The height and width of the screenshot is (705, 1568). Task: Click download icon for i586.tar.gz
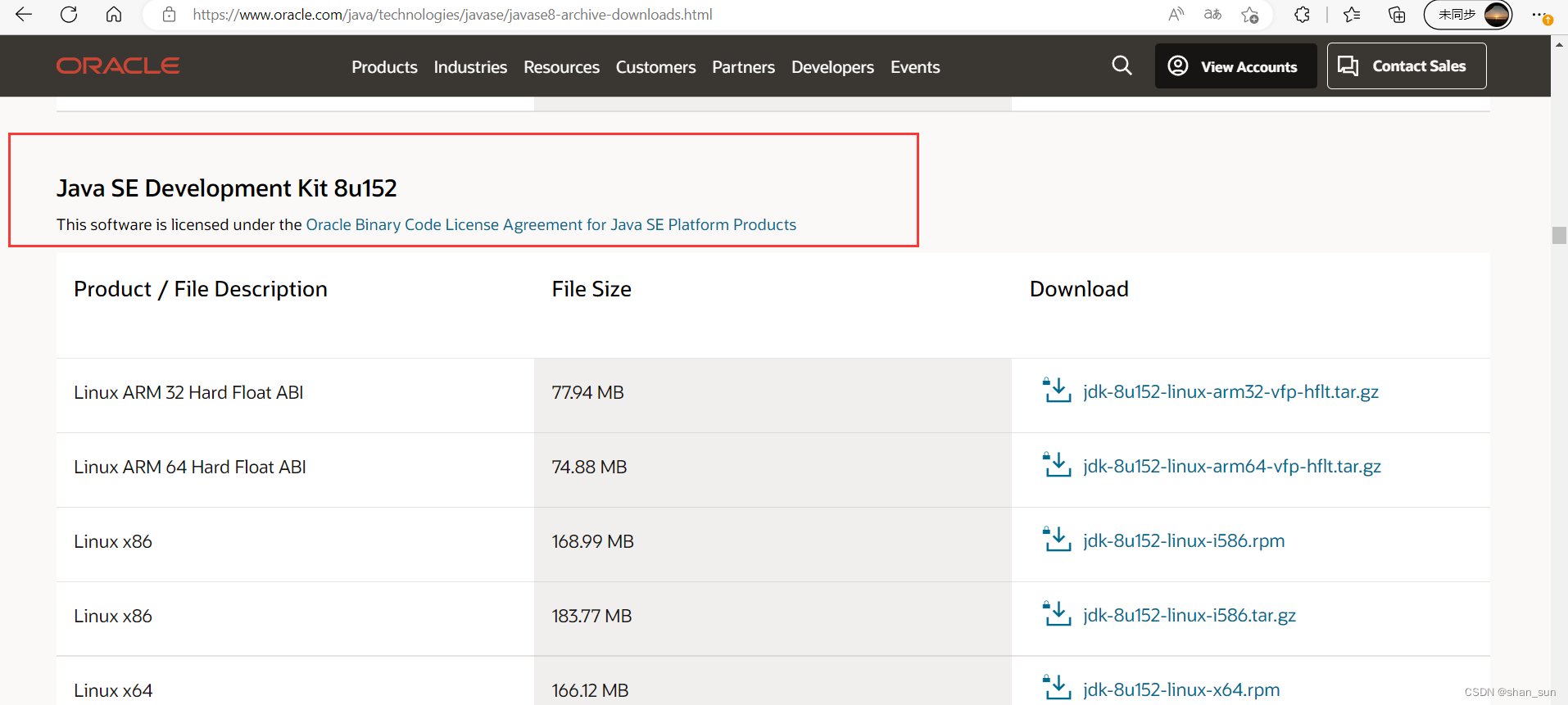[1057, 613]
